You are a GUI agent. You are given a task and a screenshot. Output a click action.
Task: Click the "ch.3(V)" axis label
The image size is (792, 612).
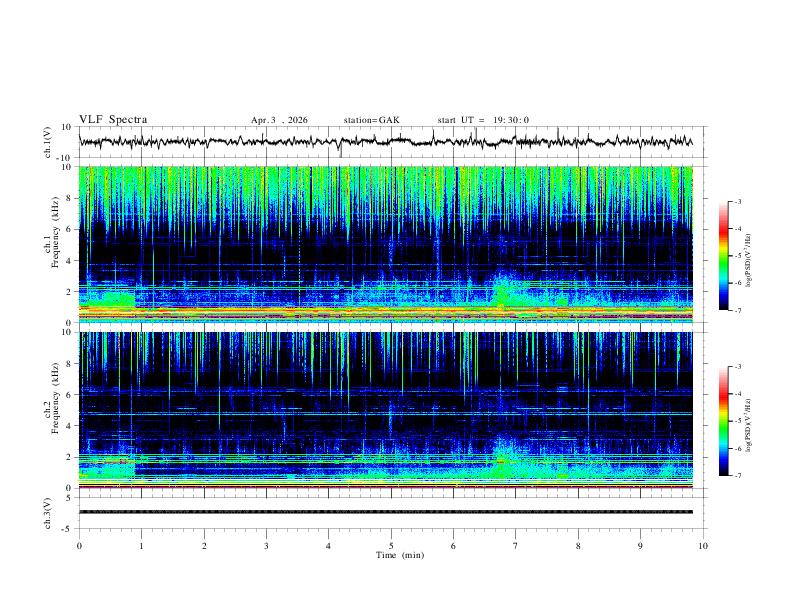[x=48, y=513]
